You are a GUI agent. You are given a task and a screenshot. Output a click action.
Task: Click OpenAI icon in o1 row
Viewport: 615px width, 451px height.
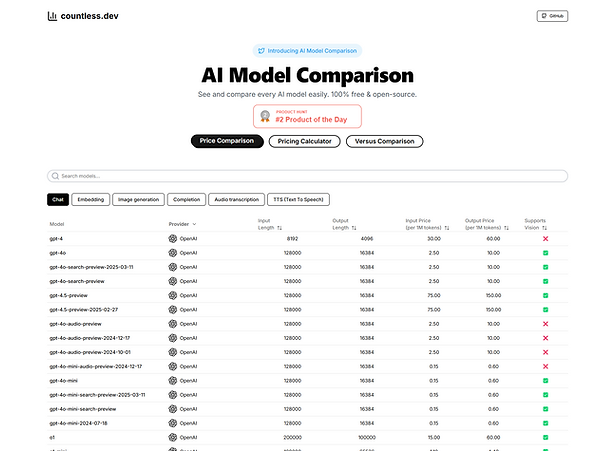(x=173, y=437)
